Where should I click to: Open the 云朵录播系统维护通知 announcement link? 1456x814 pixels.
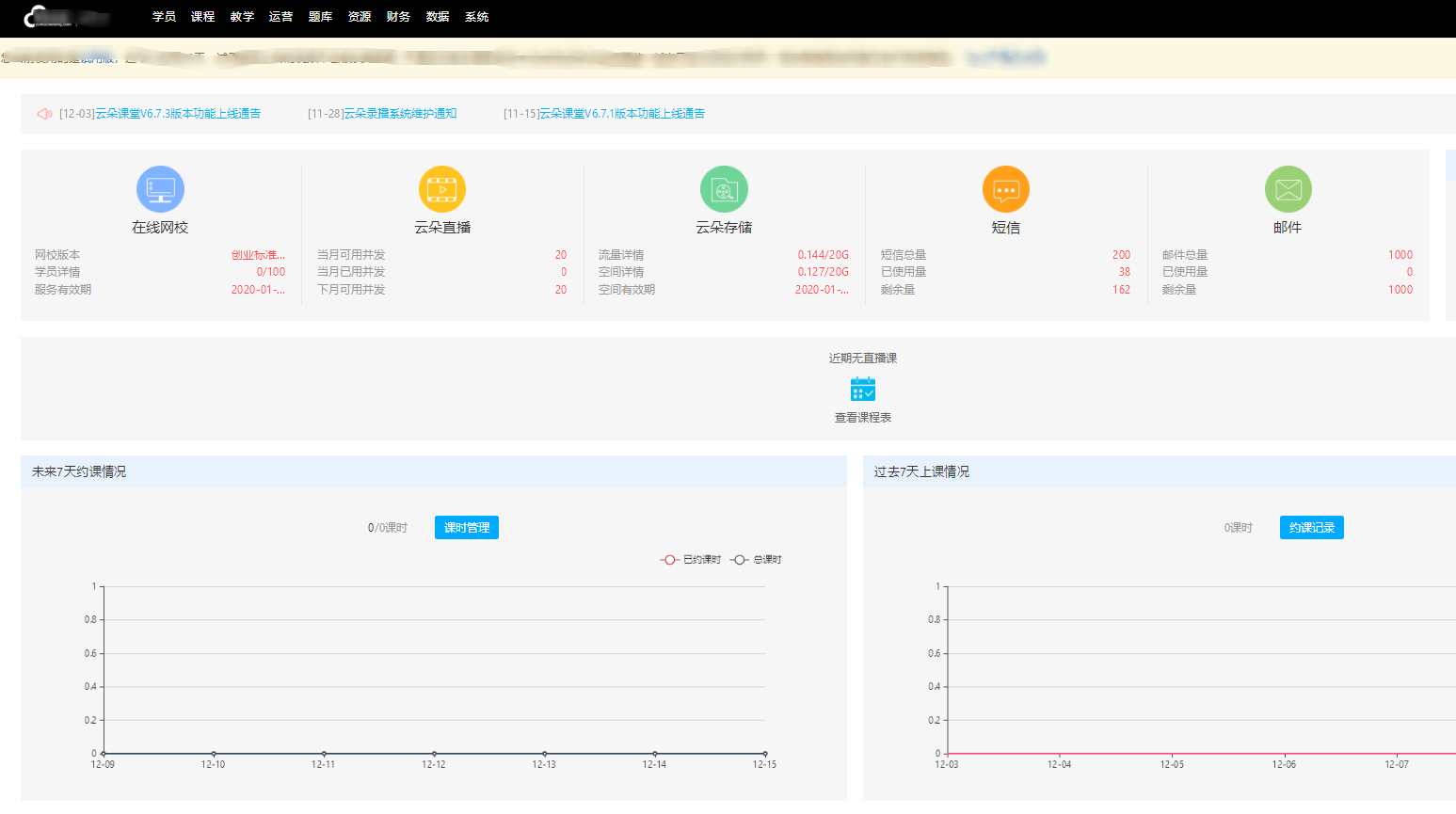tap(382, 114)
